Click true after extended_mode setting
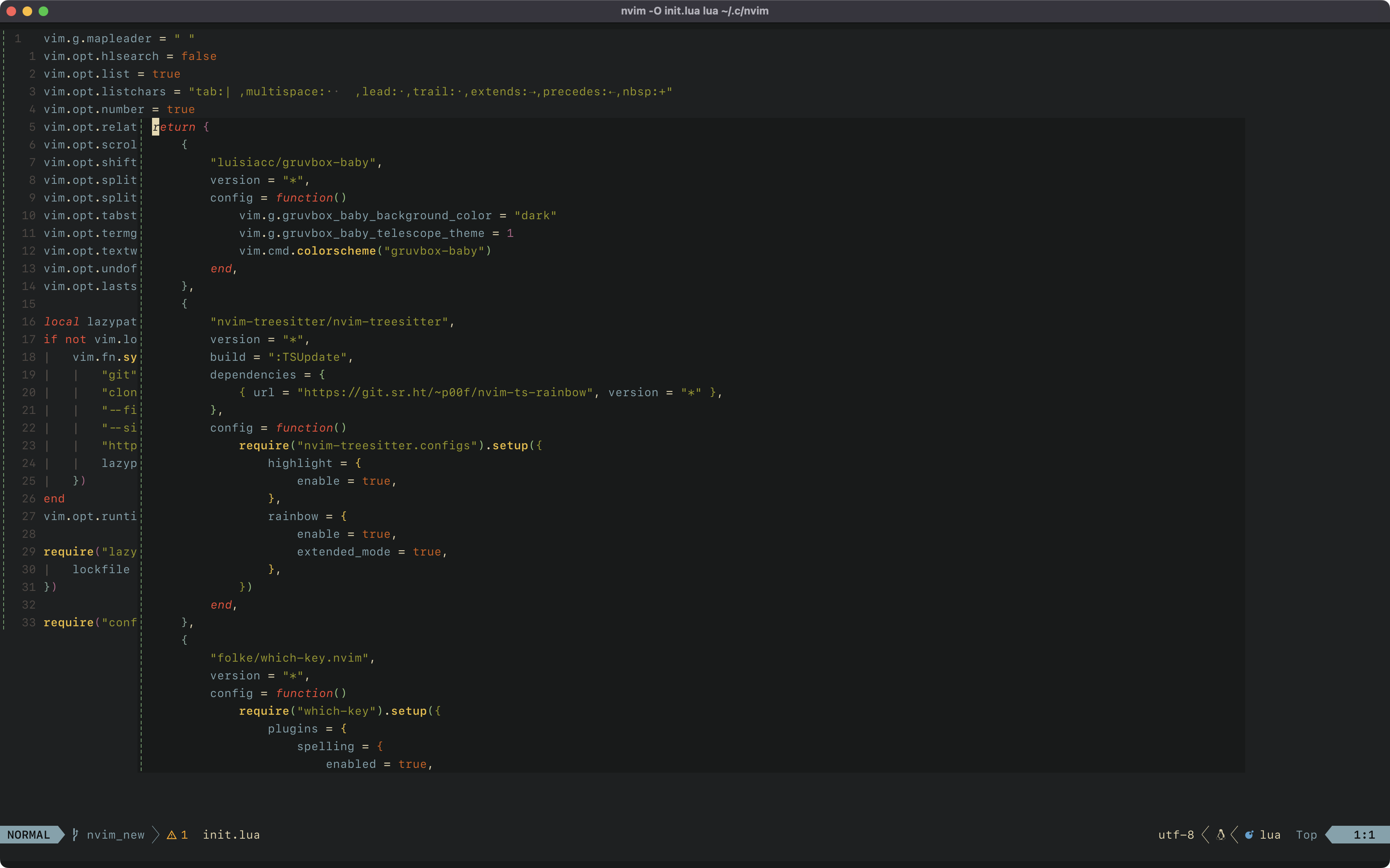 coord(427,552)
